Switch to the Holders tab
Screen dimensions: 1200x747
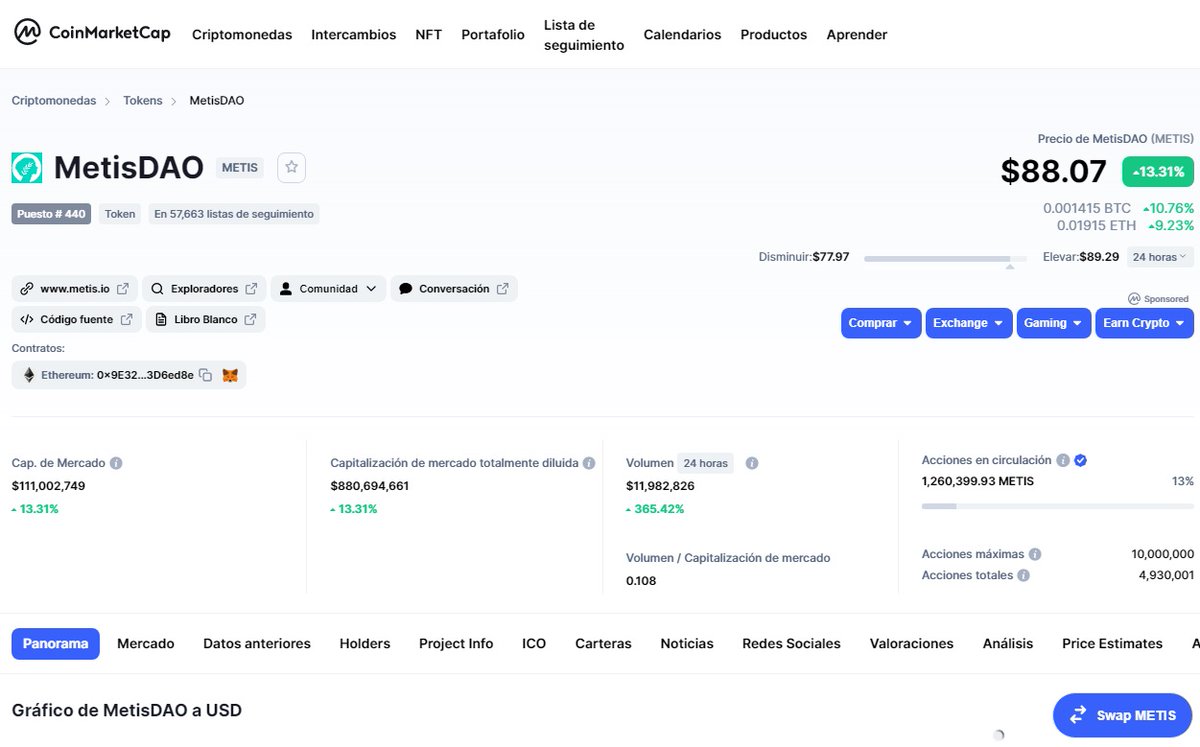click(x=365, y=644)
